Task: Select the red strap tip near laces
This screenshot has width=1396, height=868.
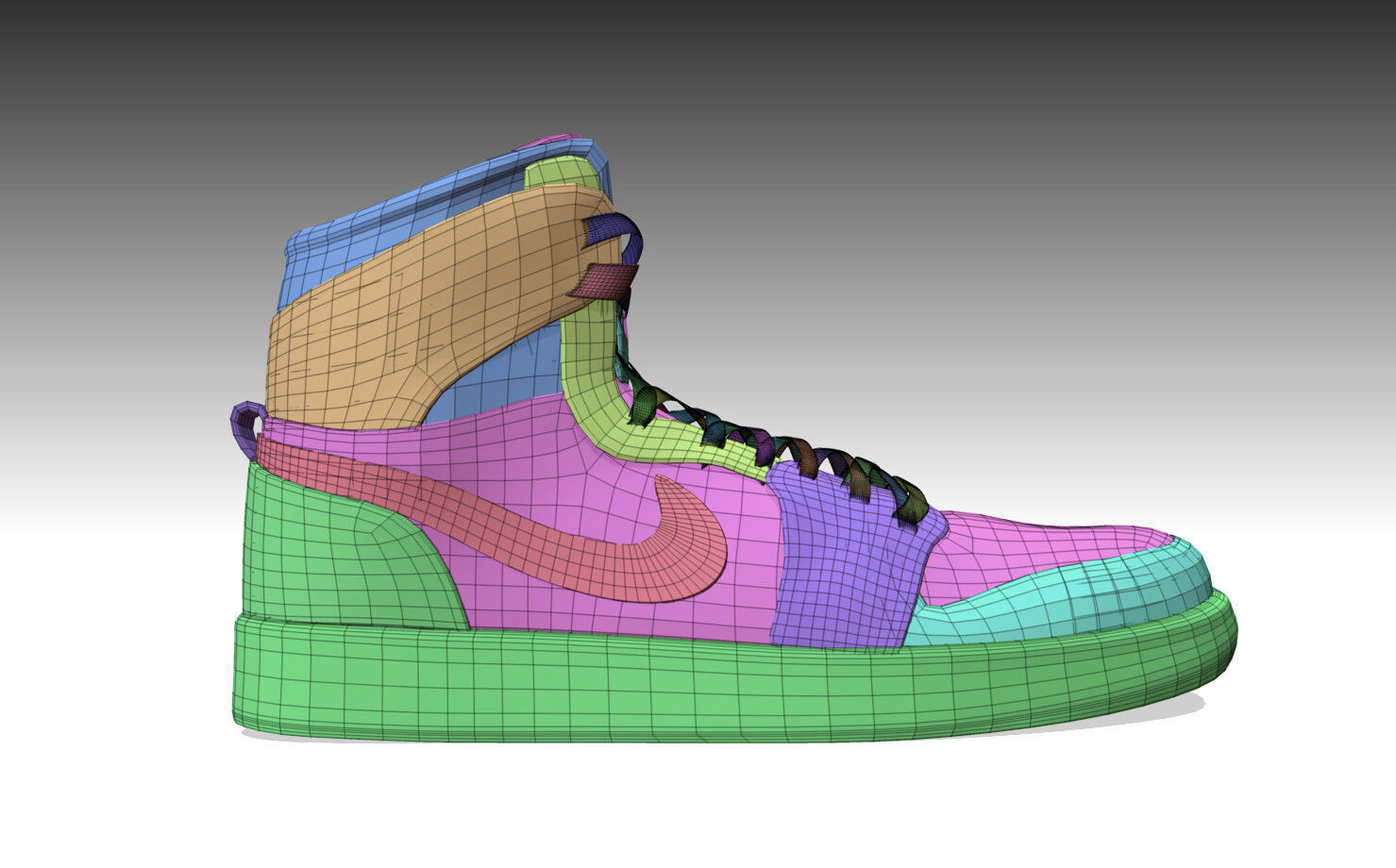Action: (602, 281)
